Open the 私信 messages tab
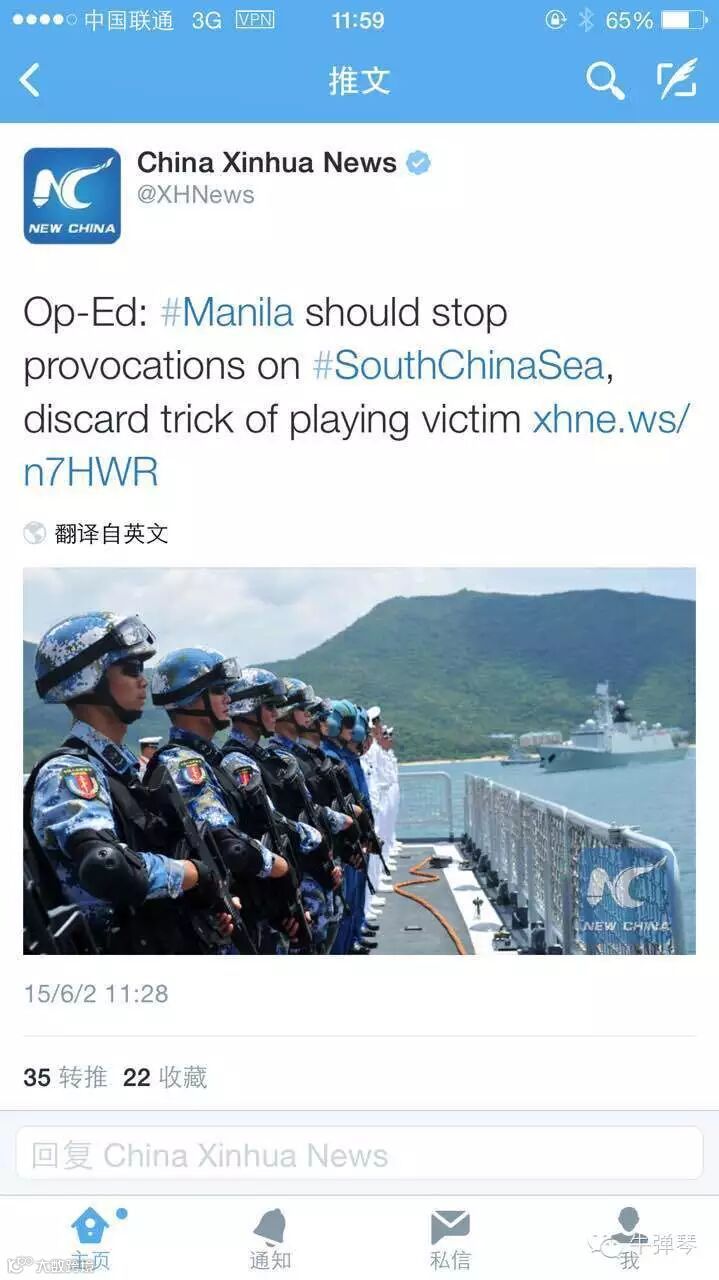The image size is (719, 1280). point(450,1239)
